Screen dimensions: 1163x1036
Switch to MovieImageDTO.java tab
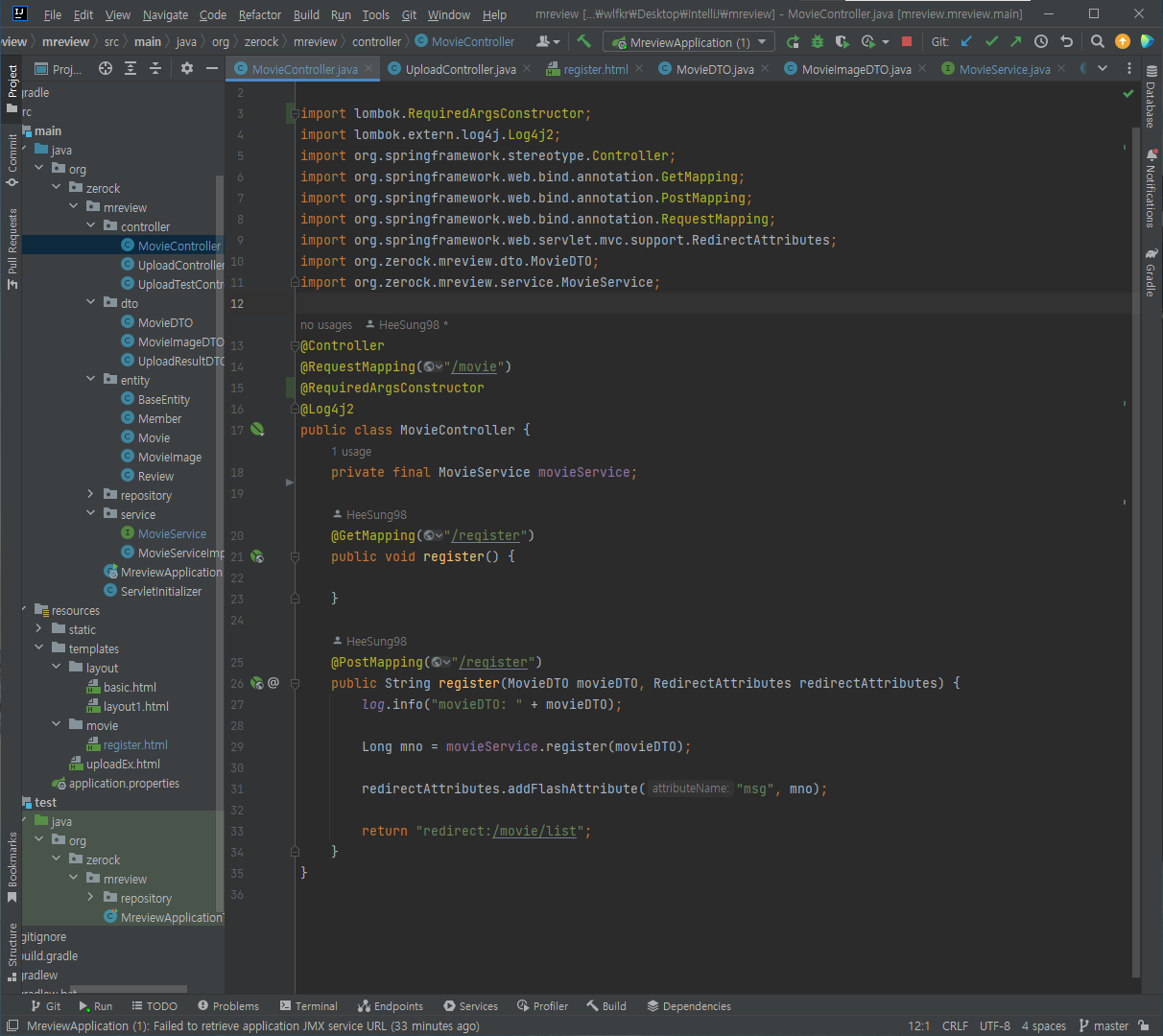click(x=856, y=69)
